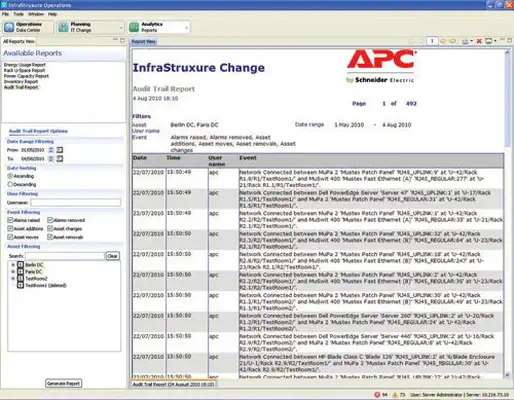This screenshot has width=514, height=400.
Task: Adjust the To date spinner
Action: [51, 159]
